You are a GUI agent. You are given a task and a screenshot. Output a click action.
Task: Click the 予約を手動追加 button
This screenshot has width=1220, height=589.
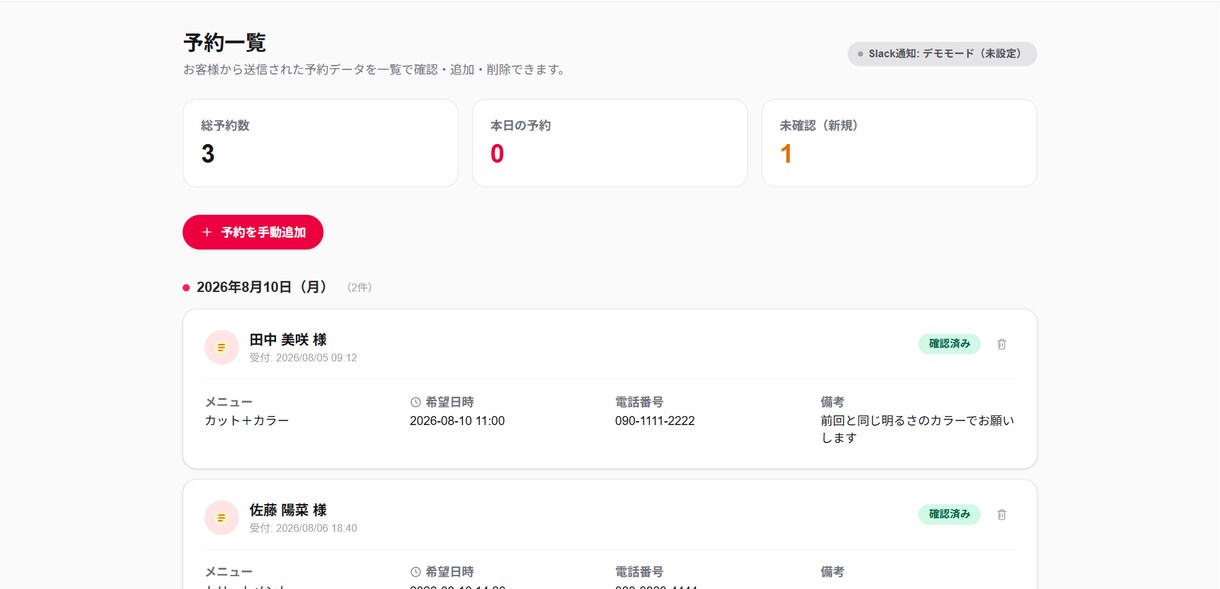pyautogui.click(x=253, y=232)
